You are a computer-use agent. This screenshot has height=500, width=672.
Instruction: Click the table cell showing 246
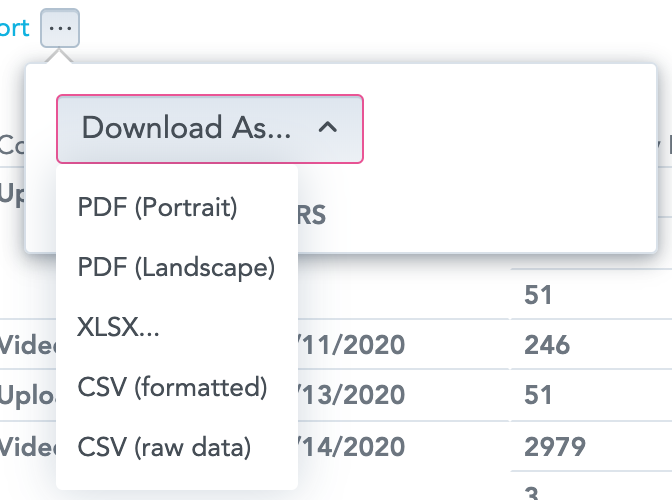click(546, 346)
